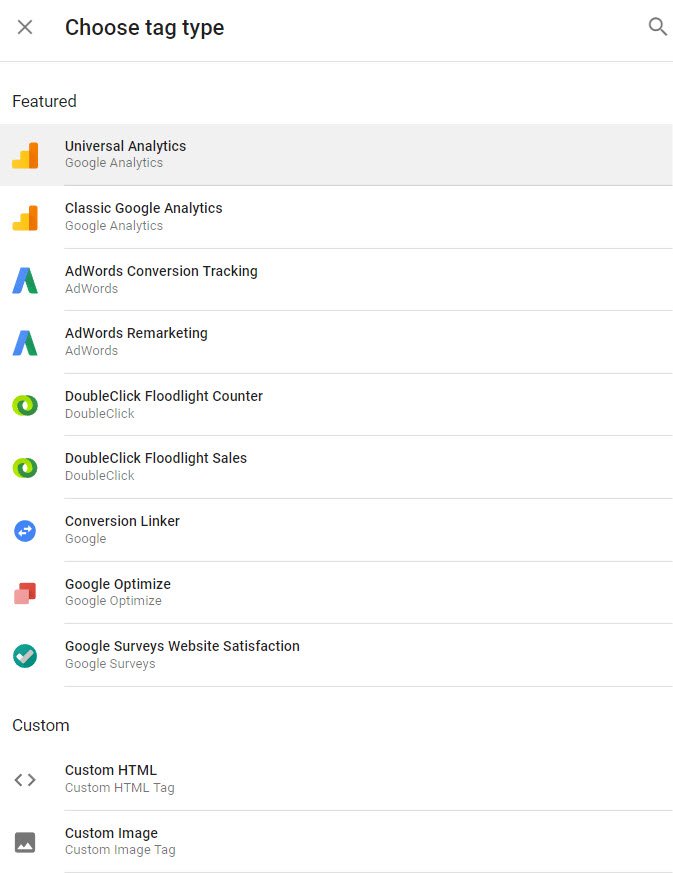
Task: Choose Classic Google Analytics tag type
Action: pyautogui.click(x=336, y=217)
